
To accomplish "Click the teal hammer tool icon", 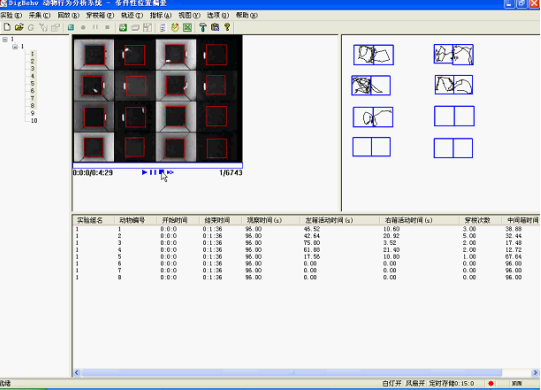I will point(203,27).
